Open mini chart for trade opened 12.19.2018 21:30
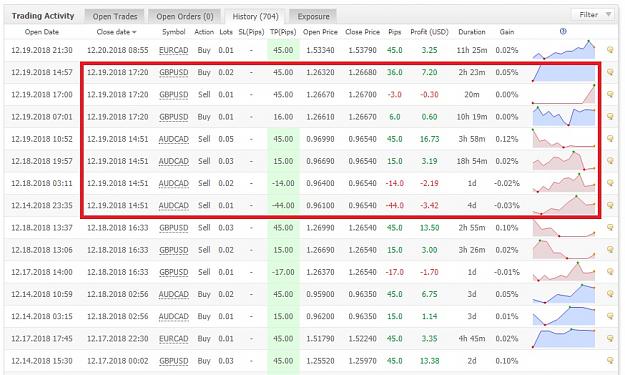625x375 pixels. click(564, 50)
